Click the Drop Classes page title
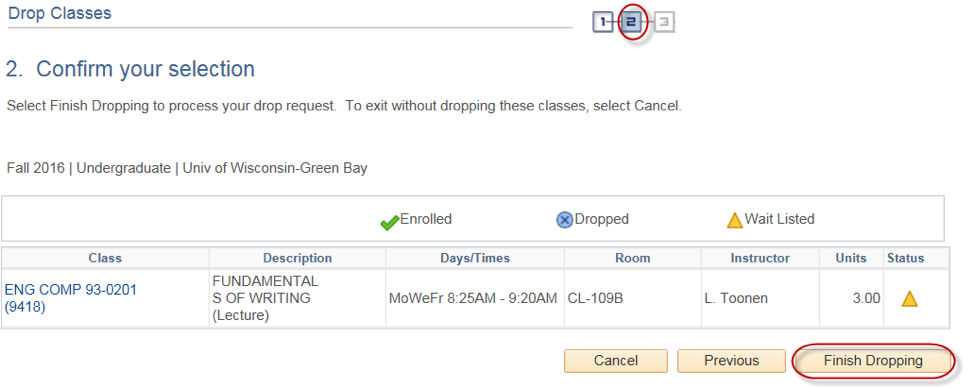This screenshot has width=975, height=388. click(x=60, y=13)
